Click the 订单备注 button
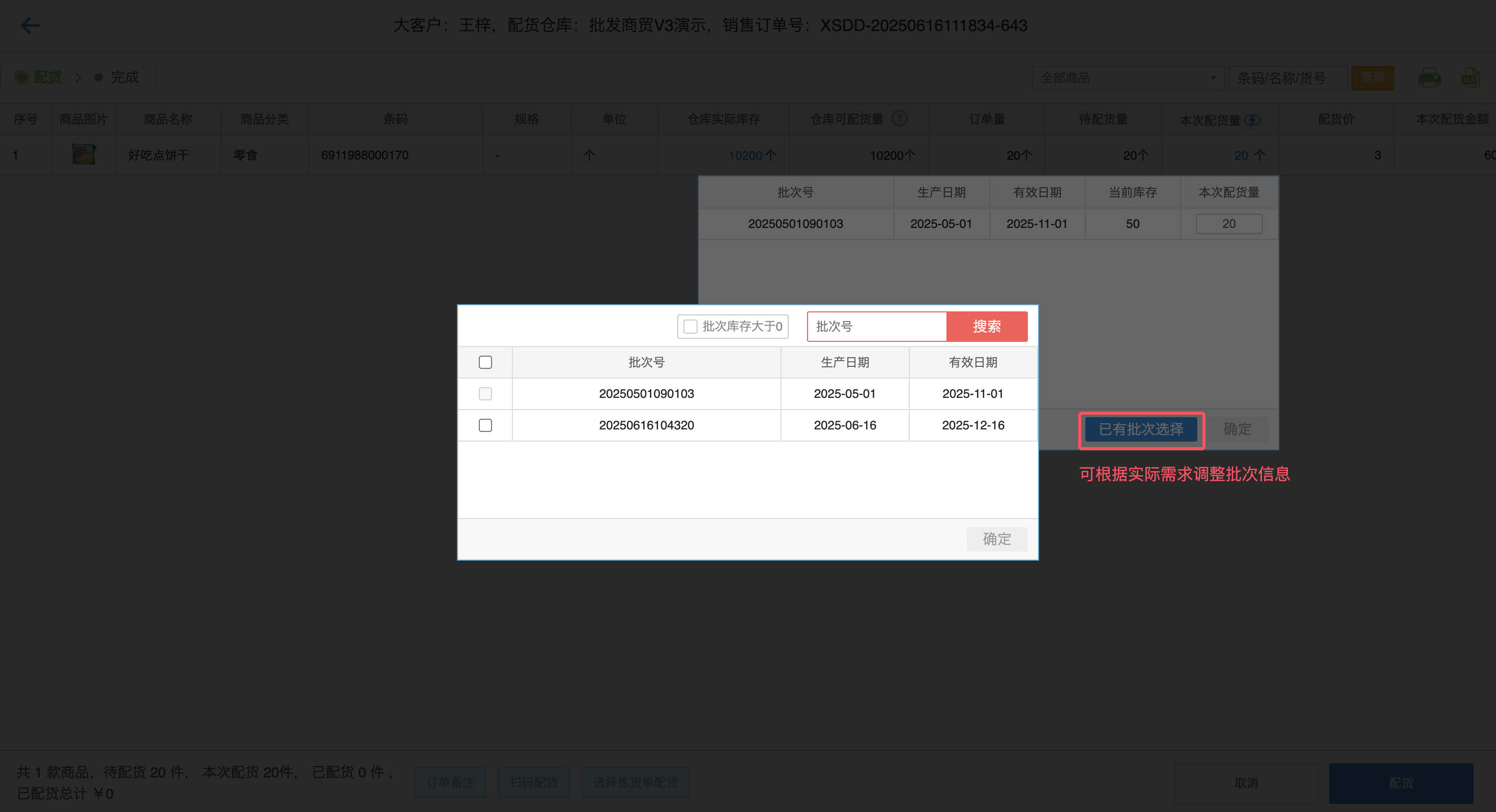Viewport: 1496px width, 812px height. point(450,782)
